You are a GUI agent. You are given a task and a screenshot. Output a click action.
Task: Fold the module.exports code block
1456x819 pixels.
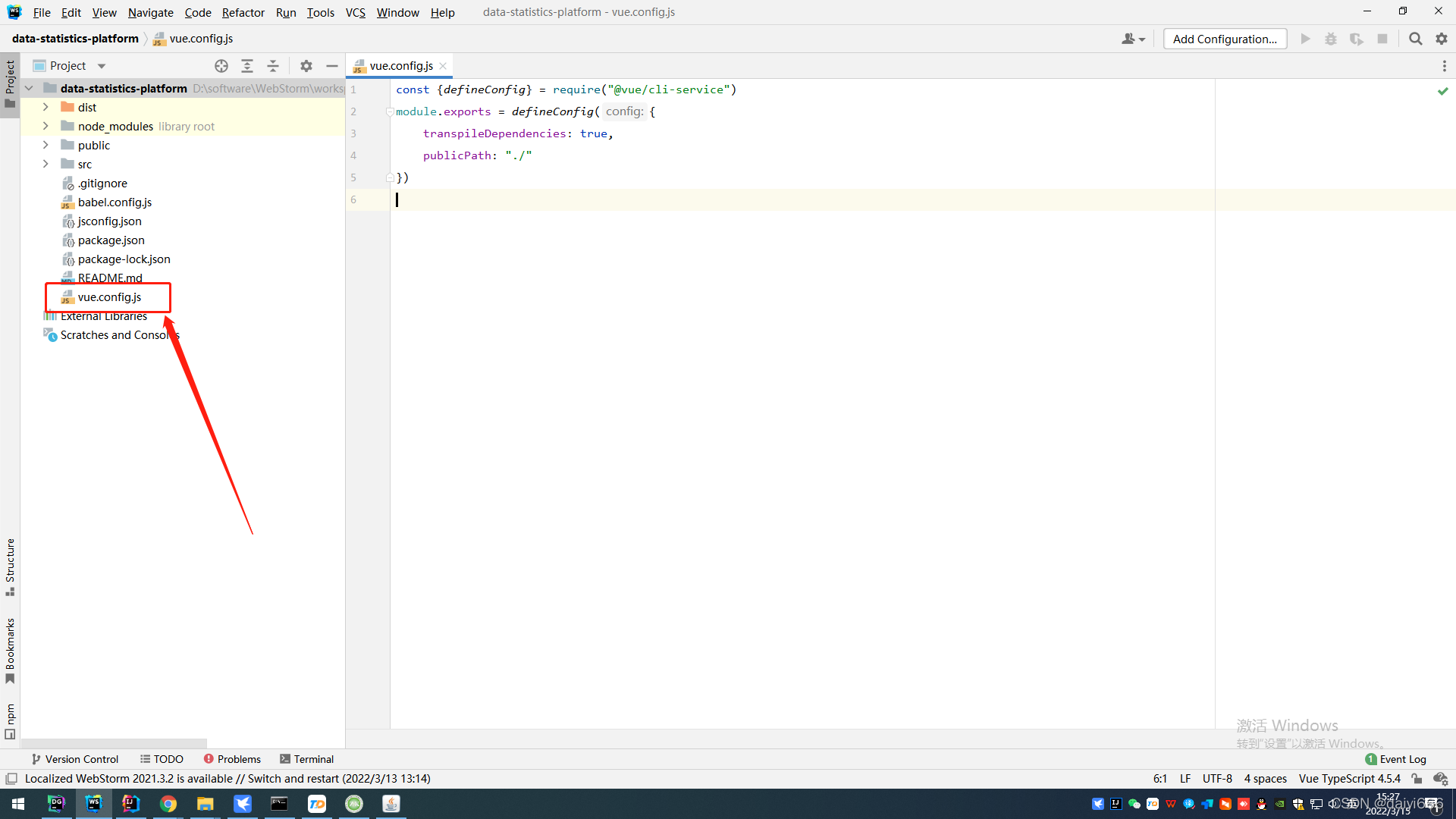(390, 111)
